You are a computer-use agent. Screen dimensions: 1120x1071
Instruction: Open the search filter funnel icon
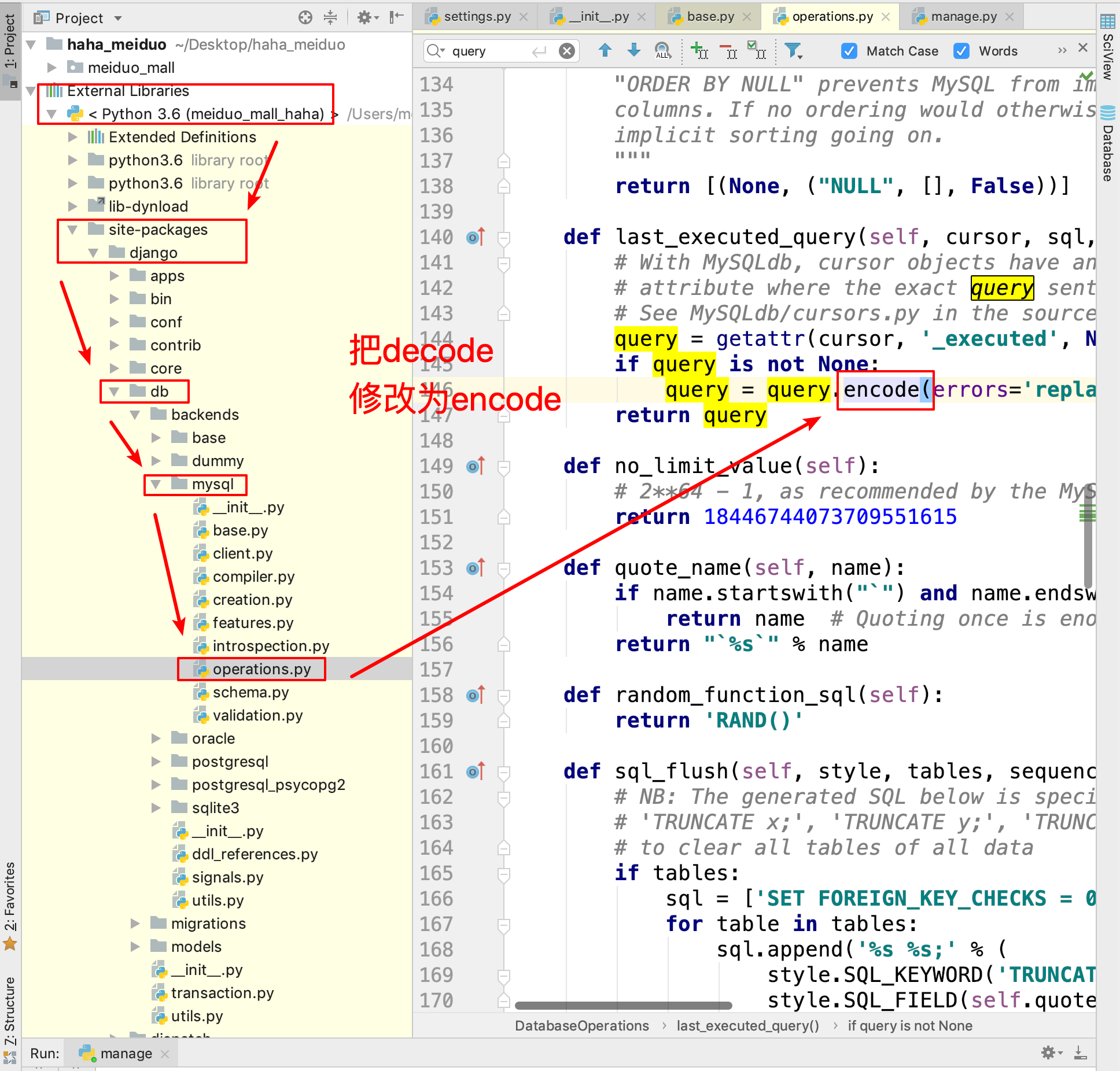793,51
